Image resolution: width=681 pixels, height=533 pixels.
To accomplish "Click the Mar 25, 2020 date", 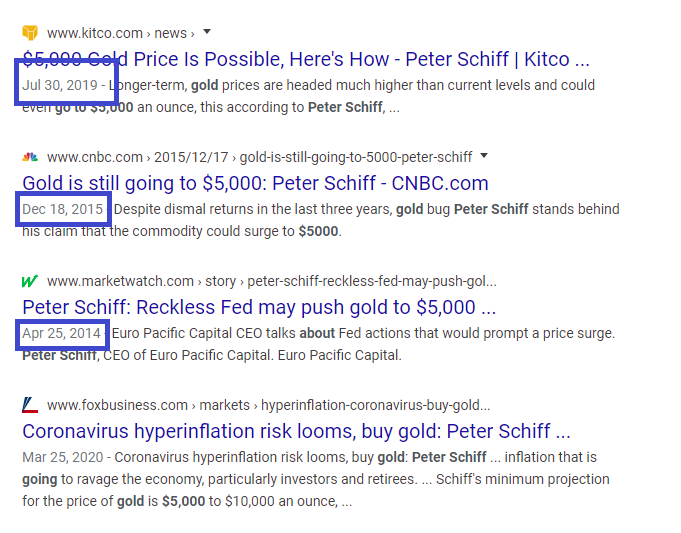I will (63, 457).
